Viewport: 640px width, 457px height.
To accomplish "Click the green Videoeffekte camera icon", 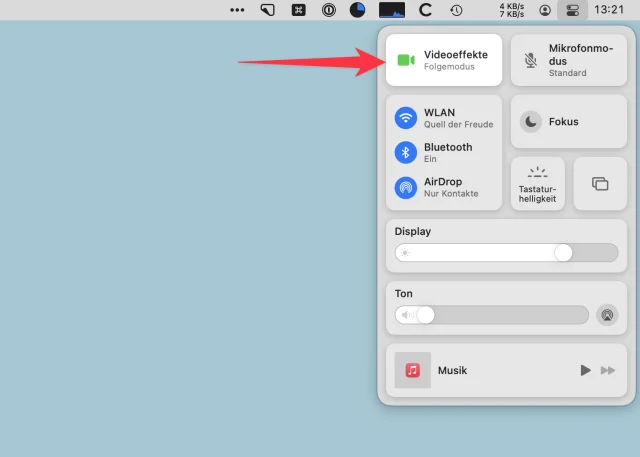I will point(405,60).
